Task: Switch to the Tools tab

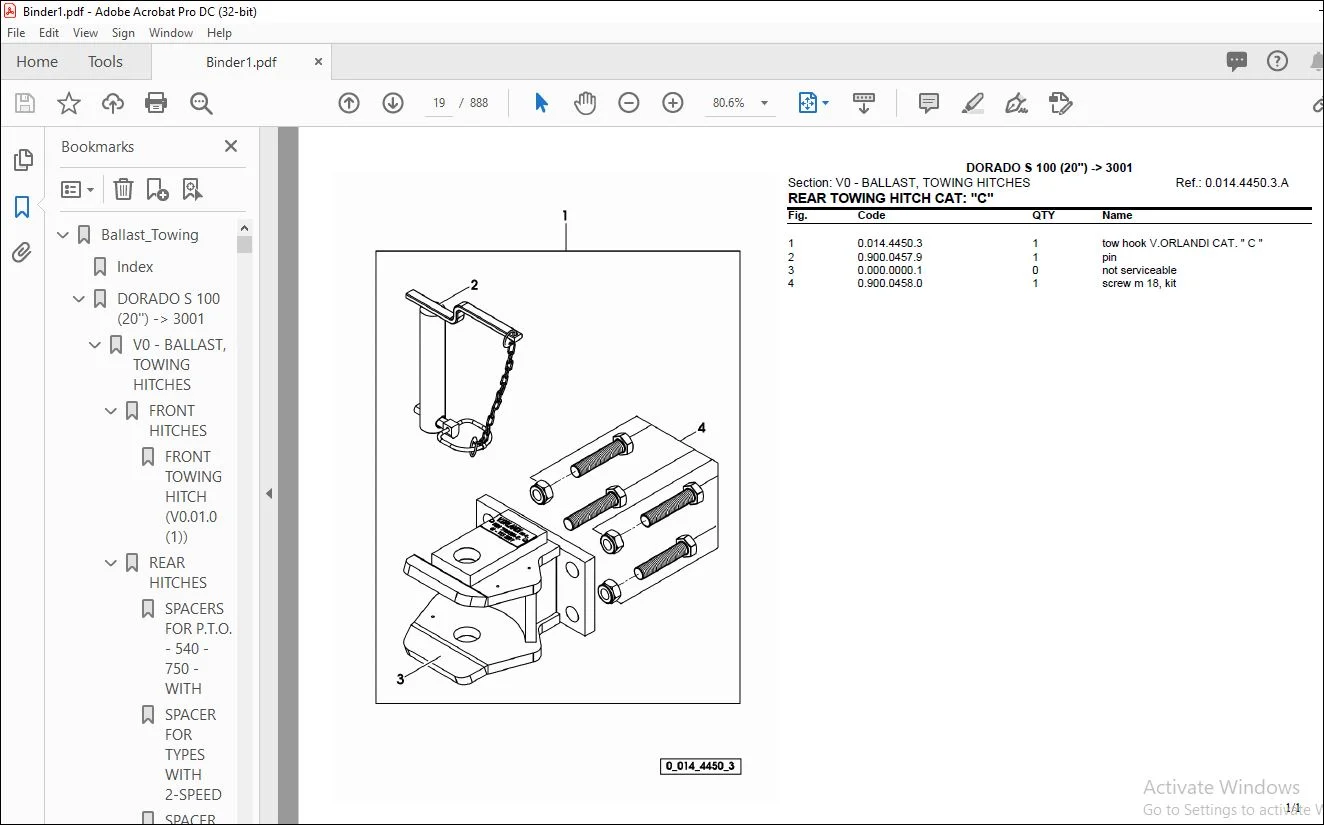Action: click(105, 61)
